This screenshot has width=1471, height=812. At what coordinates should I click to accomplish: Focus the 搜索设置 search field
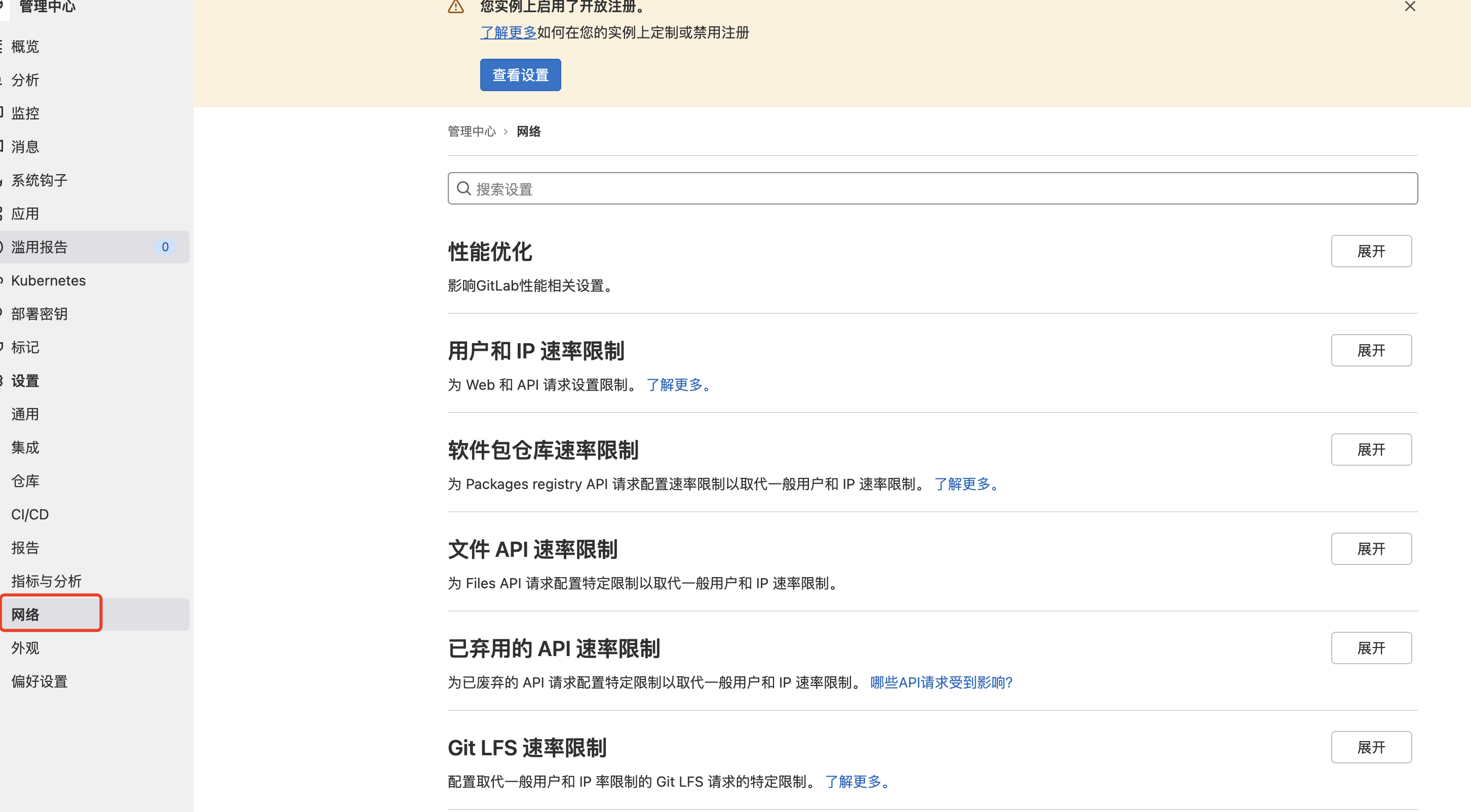[932, 189]
